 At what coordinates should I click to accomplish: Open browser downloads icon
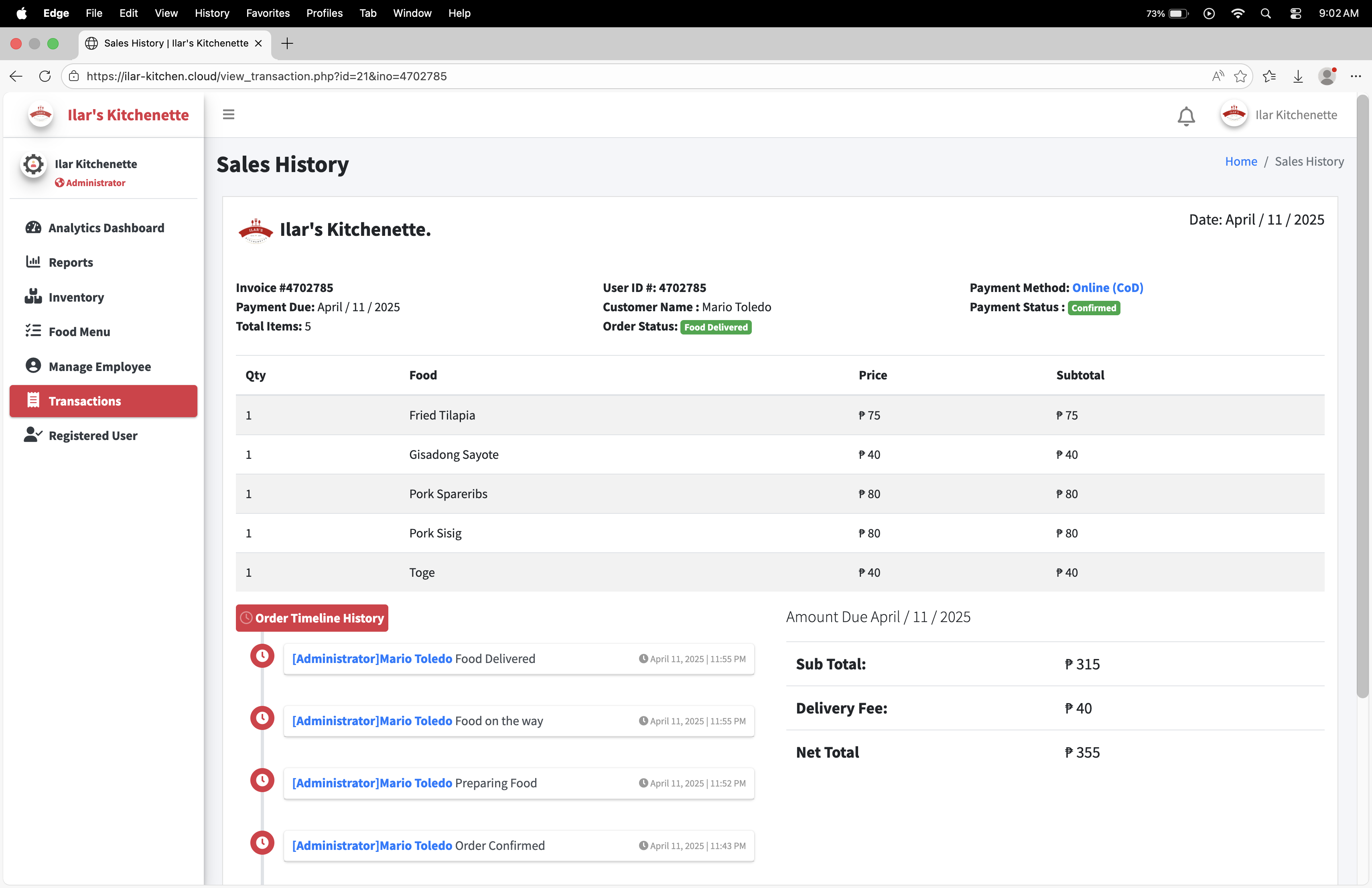tap(1298, 76)
